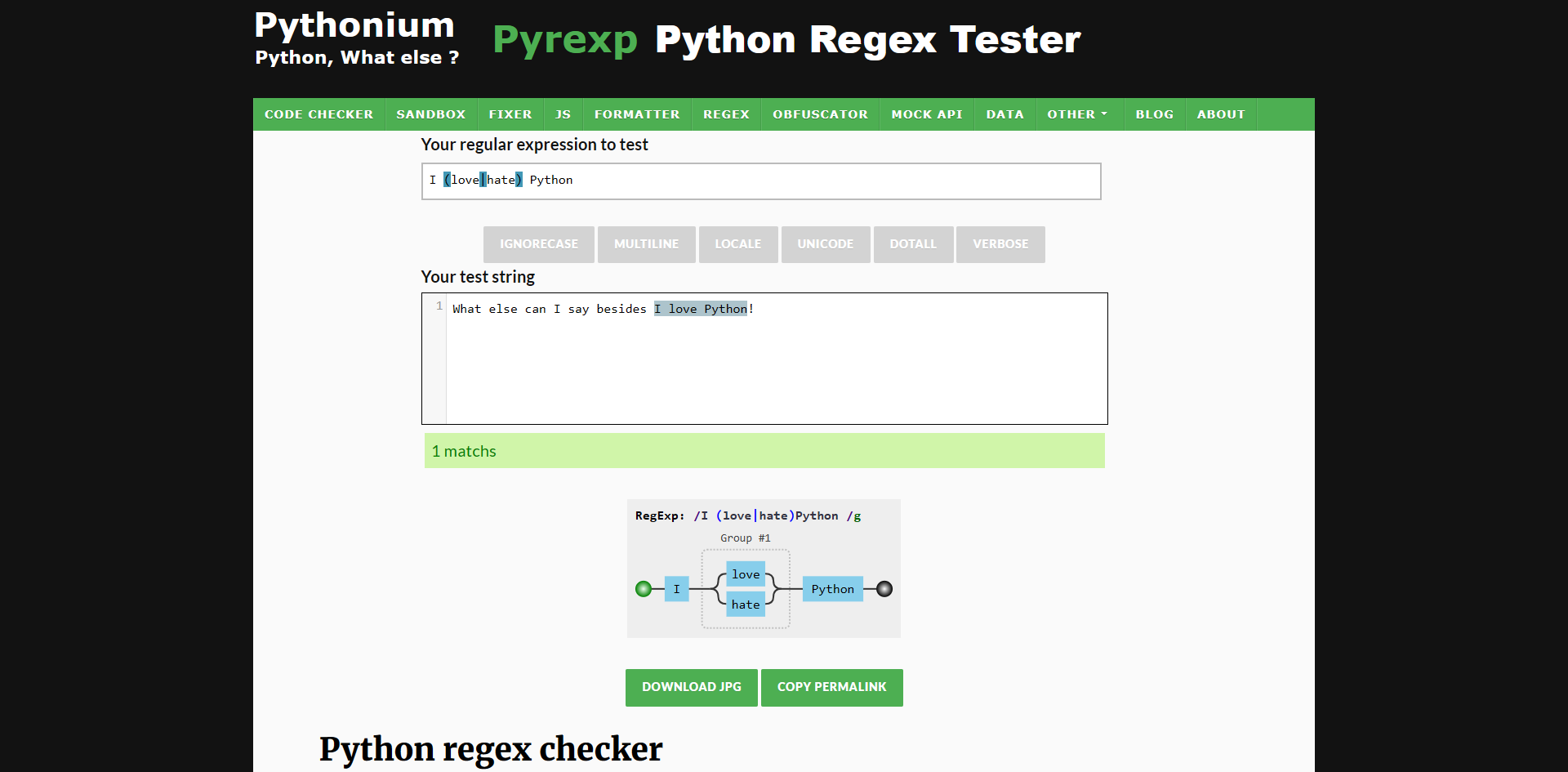Screen dimensions: 1568x772
Task: Enable the DOTALL flag
Action: (x=913, y=244)
